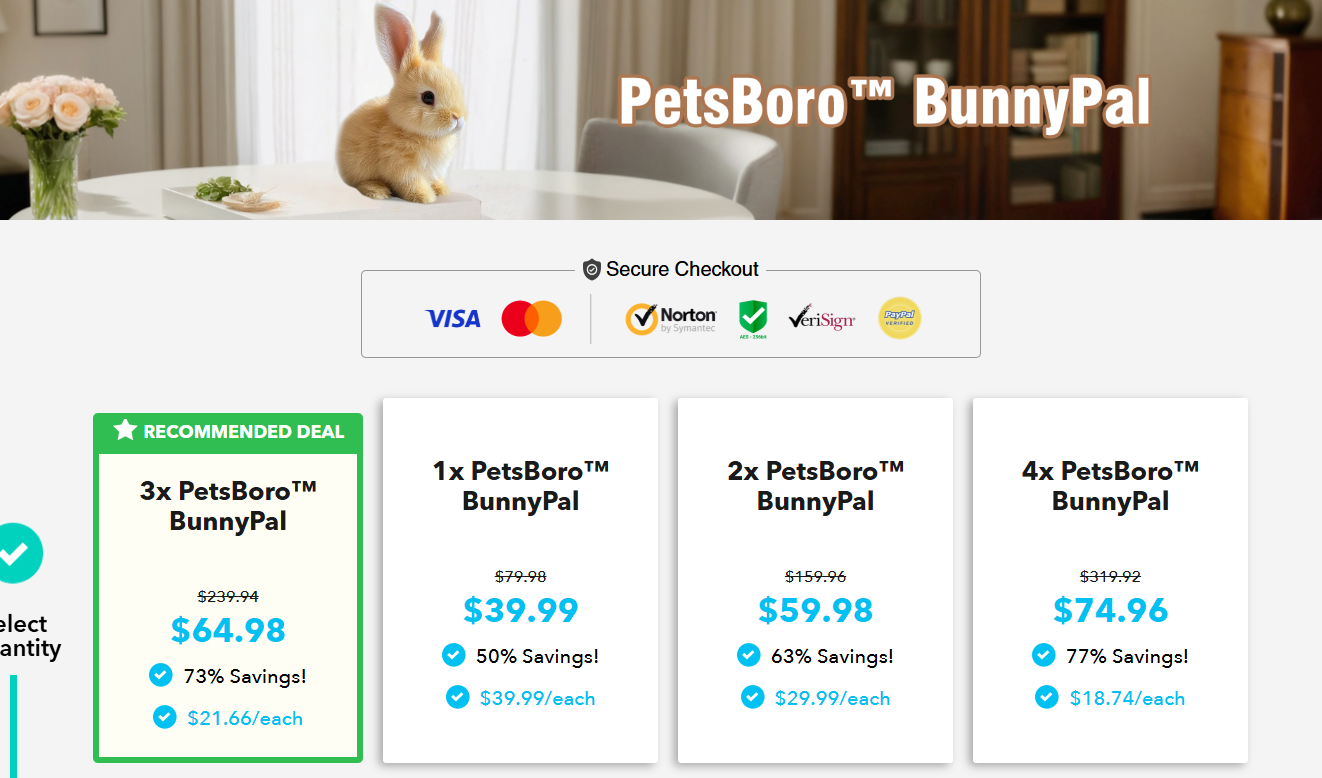Click the $18.74/each checkmark
Image resolution: width=1322 pixels, height=778 pixels.
[x=1046, y=696]
